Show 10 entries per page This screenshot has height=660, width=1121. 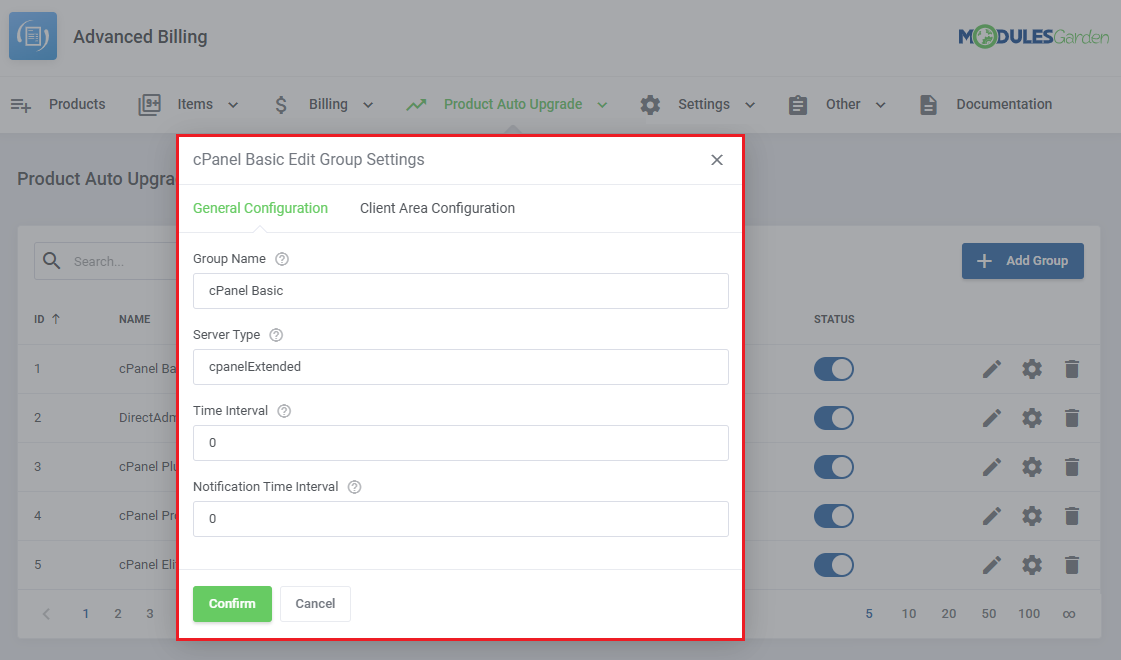tap(909, 614)
